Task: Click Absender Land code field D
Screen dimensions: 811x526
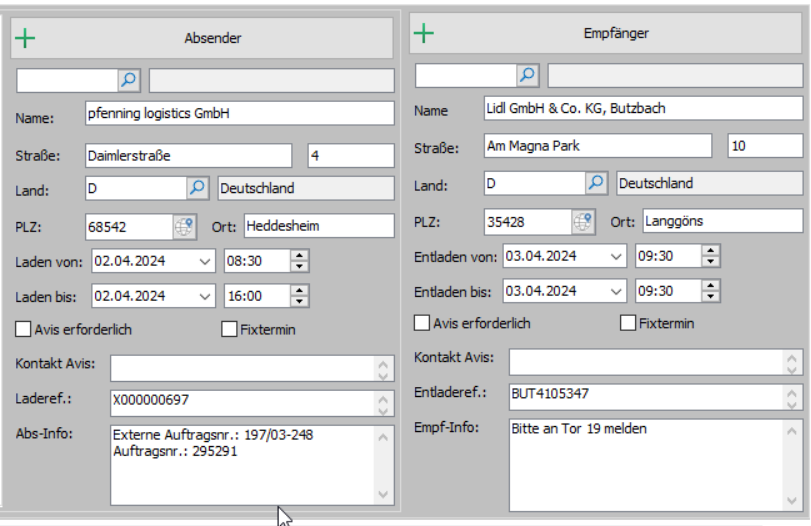Action: [x=136, y=188]
